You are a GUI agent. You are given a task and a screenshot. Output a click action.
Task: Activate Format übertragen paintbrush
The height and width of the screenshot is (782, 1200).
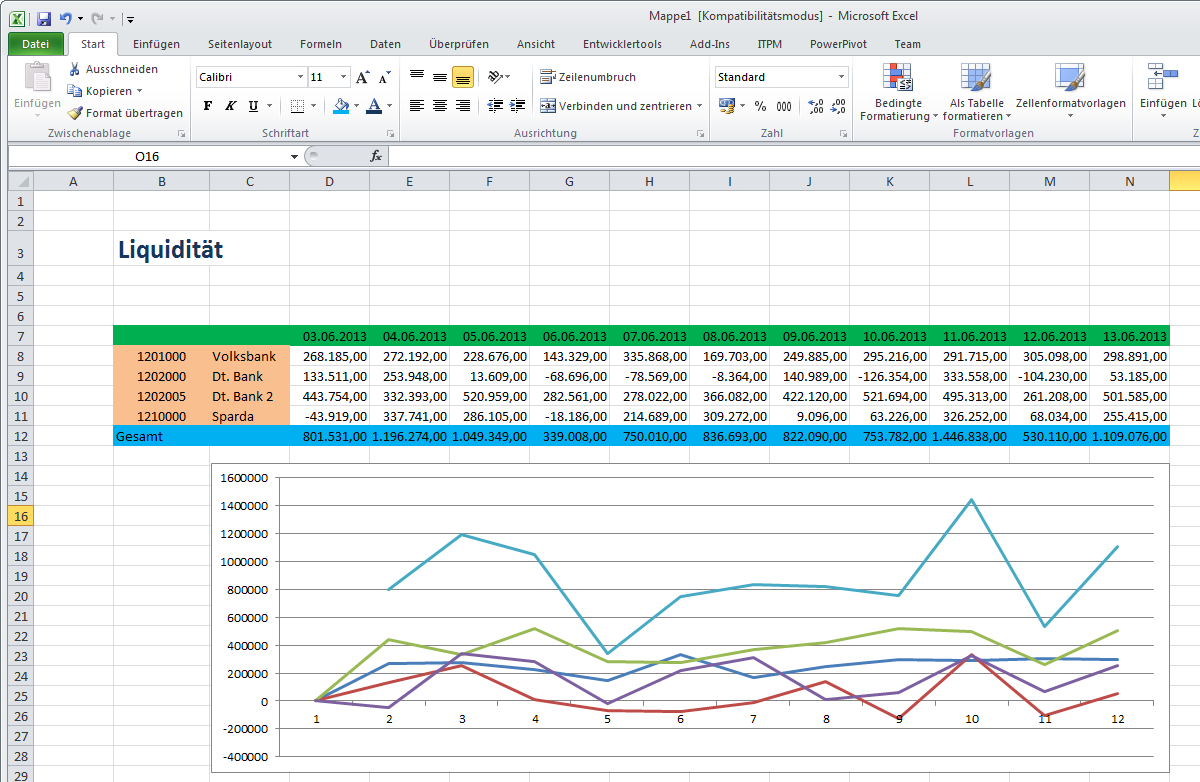coord(125,113)
